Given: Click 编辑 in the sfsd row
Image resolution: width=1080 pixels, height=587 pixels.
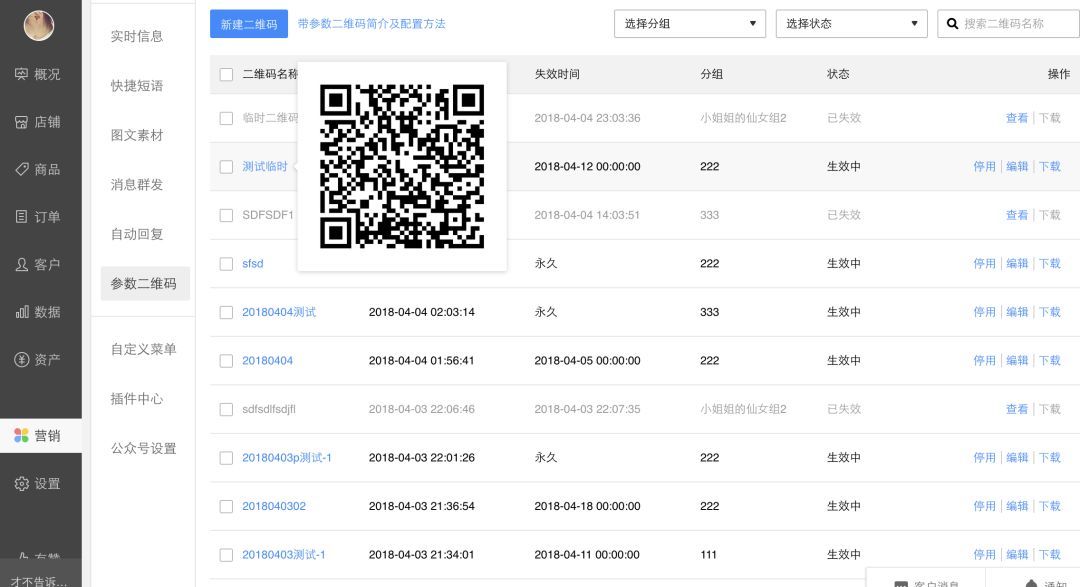Looking at the screenshot, I should 1017,264.
